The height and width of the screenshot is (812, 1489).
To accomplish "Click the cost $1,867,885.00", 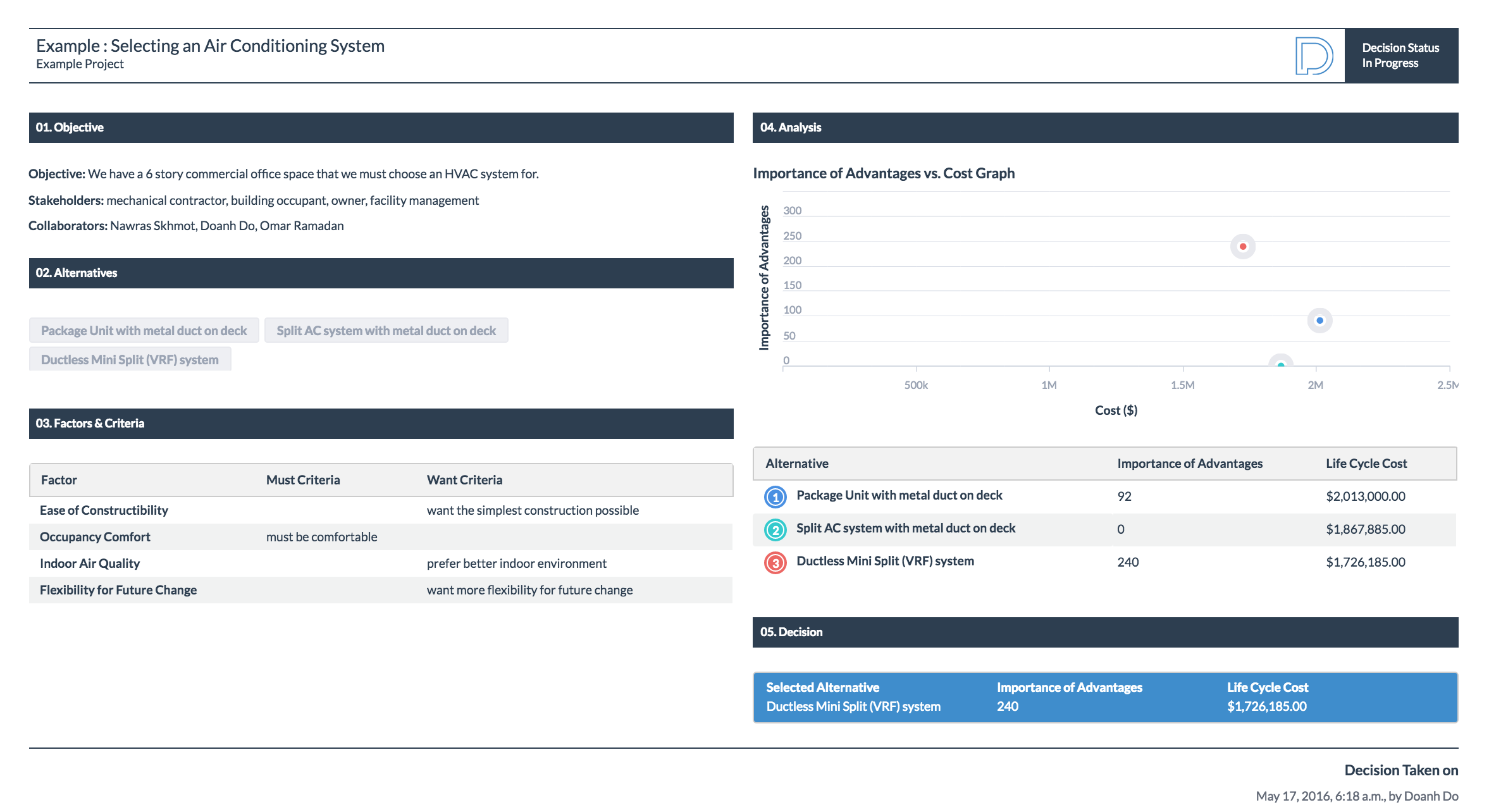I will 1366,529.
